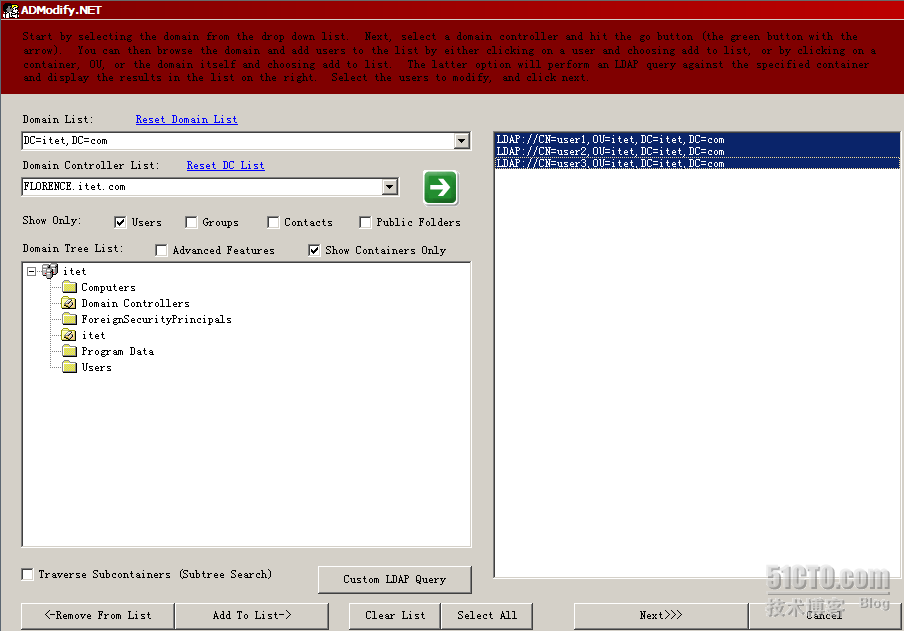This screenshot has width=904, height=631.
Task: Click the ForeignSecurityPrincipals folder icon
Action: (69, 319)
